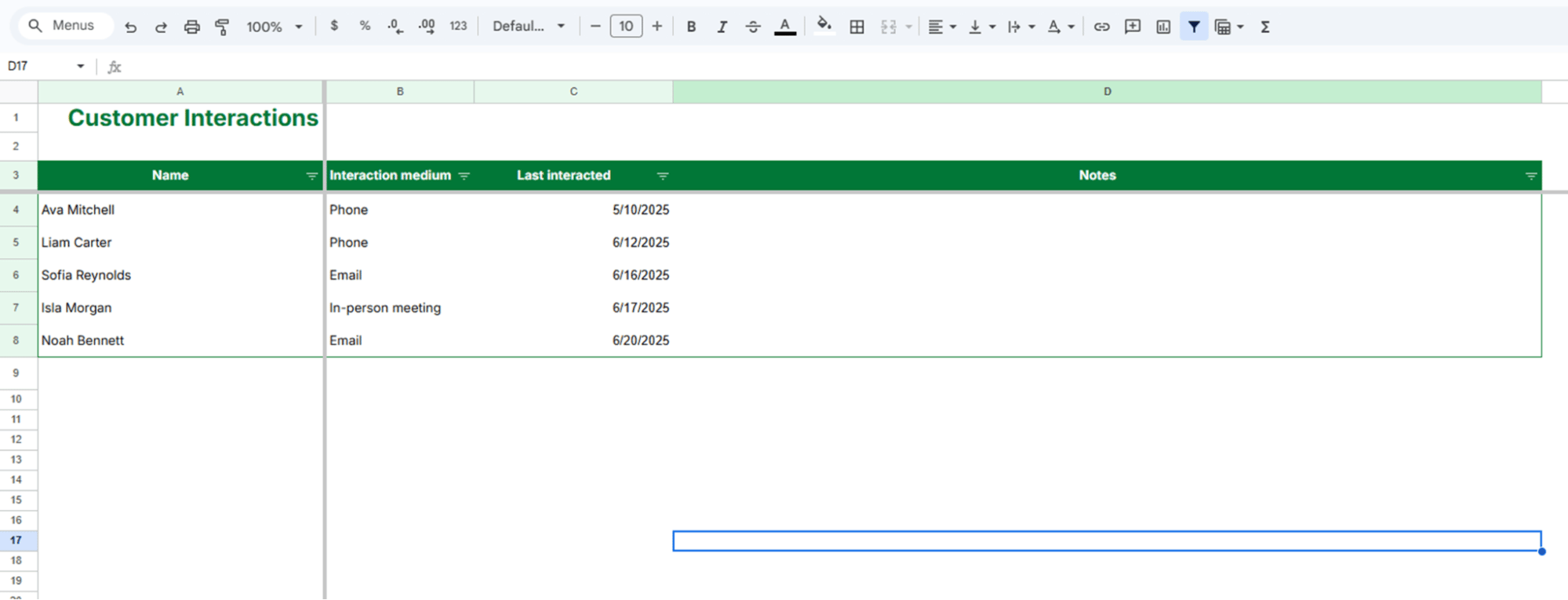The height and width of the screenshot is (600, 1568).
Task: Click the Notes header cell
Action: [x=1107, y=176]
